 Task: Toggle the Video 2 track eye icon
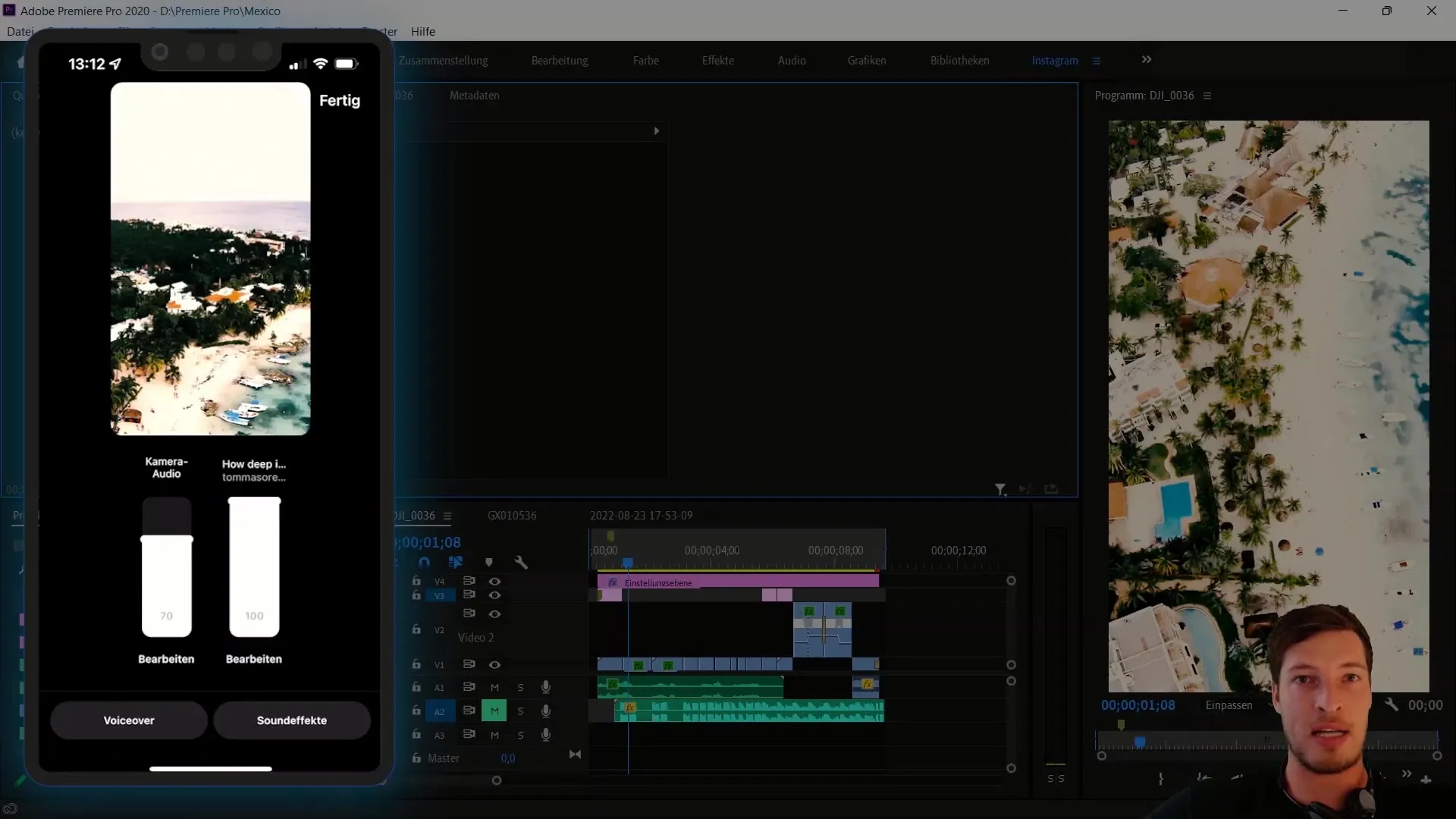(494, 614)
